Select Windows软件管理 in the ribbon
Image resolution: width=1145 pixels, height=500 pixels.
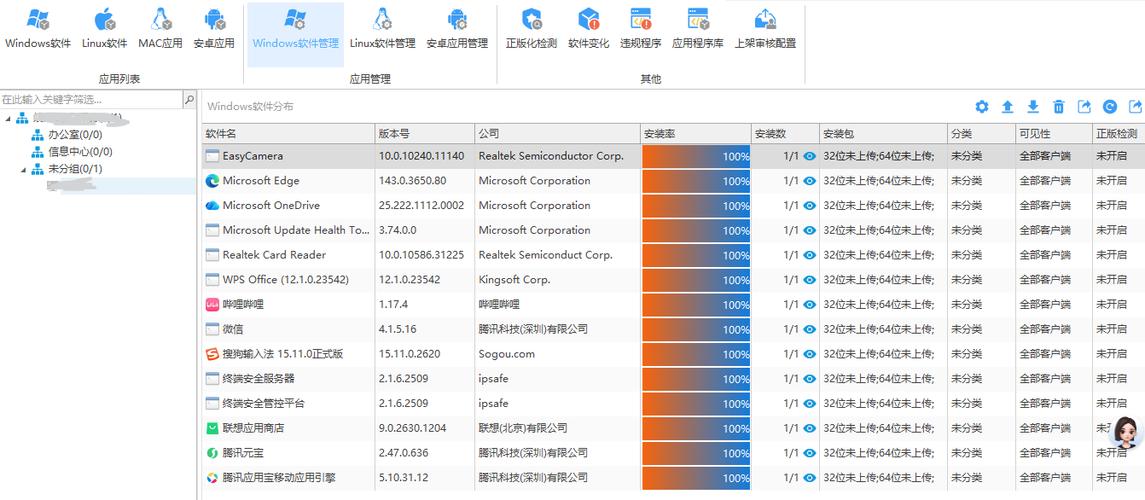(x=296, y=34)
